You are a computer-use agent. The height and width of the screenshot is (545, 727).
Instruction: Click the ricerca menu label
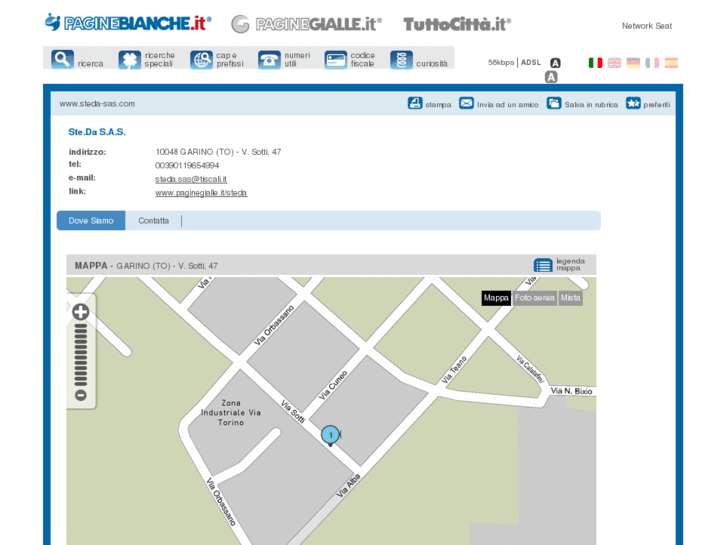click(90, 64)
